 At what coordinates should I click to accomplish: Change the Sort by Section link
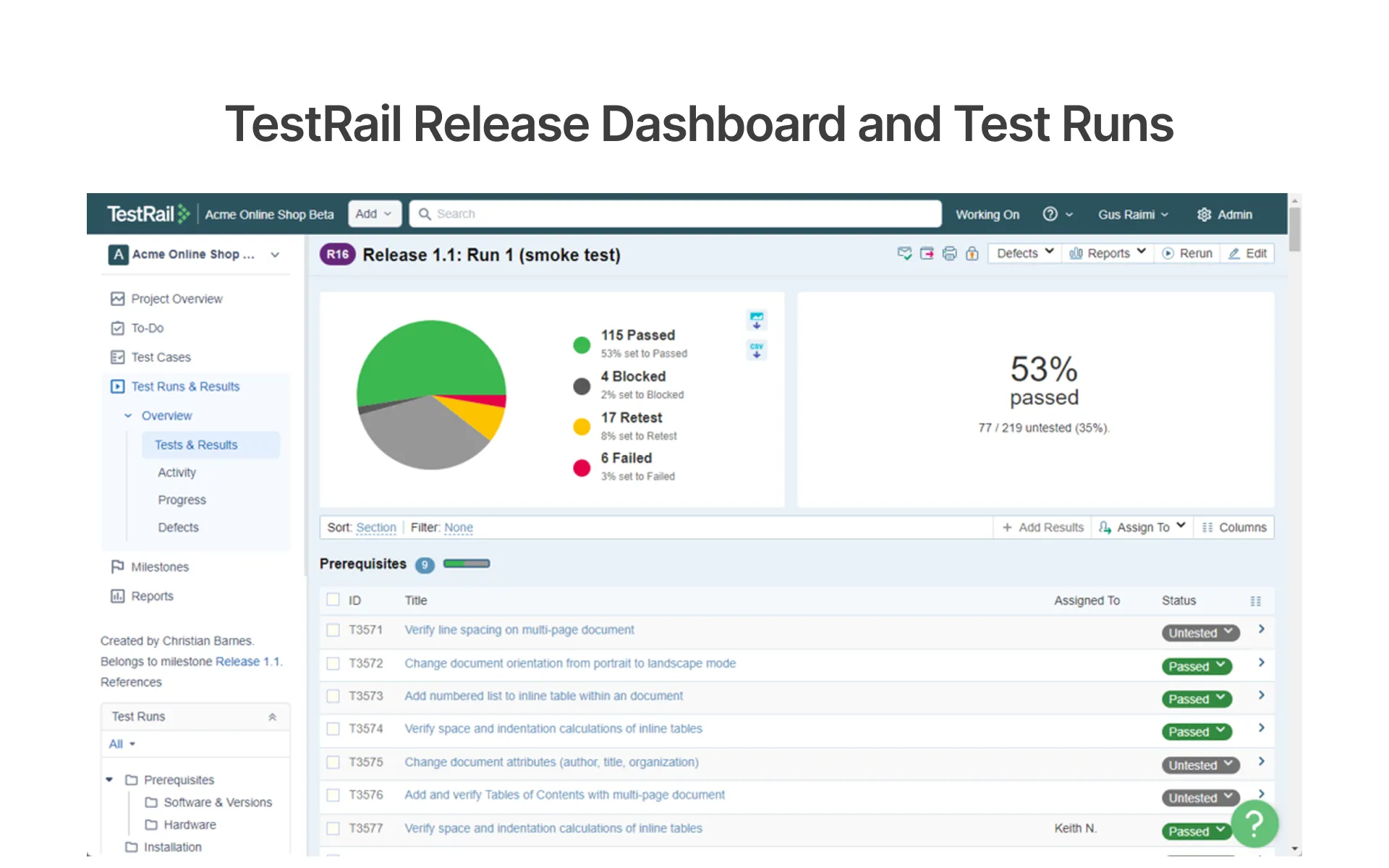click(376, 527)
